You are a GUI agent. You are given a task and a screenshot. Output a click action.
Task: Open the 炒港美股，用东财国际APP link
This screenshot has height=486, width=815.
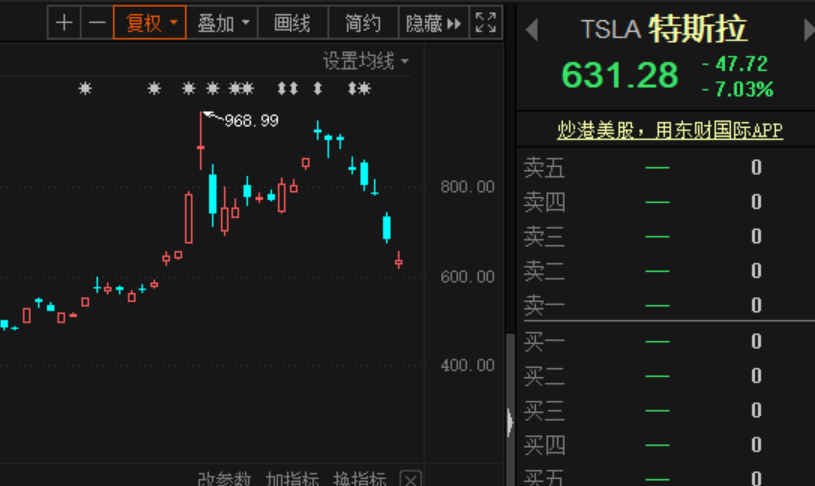pos(670,131)
